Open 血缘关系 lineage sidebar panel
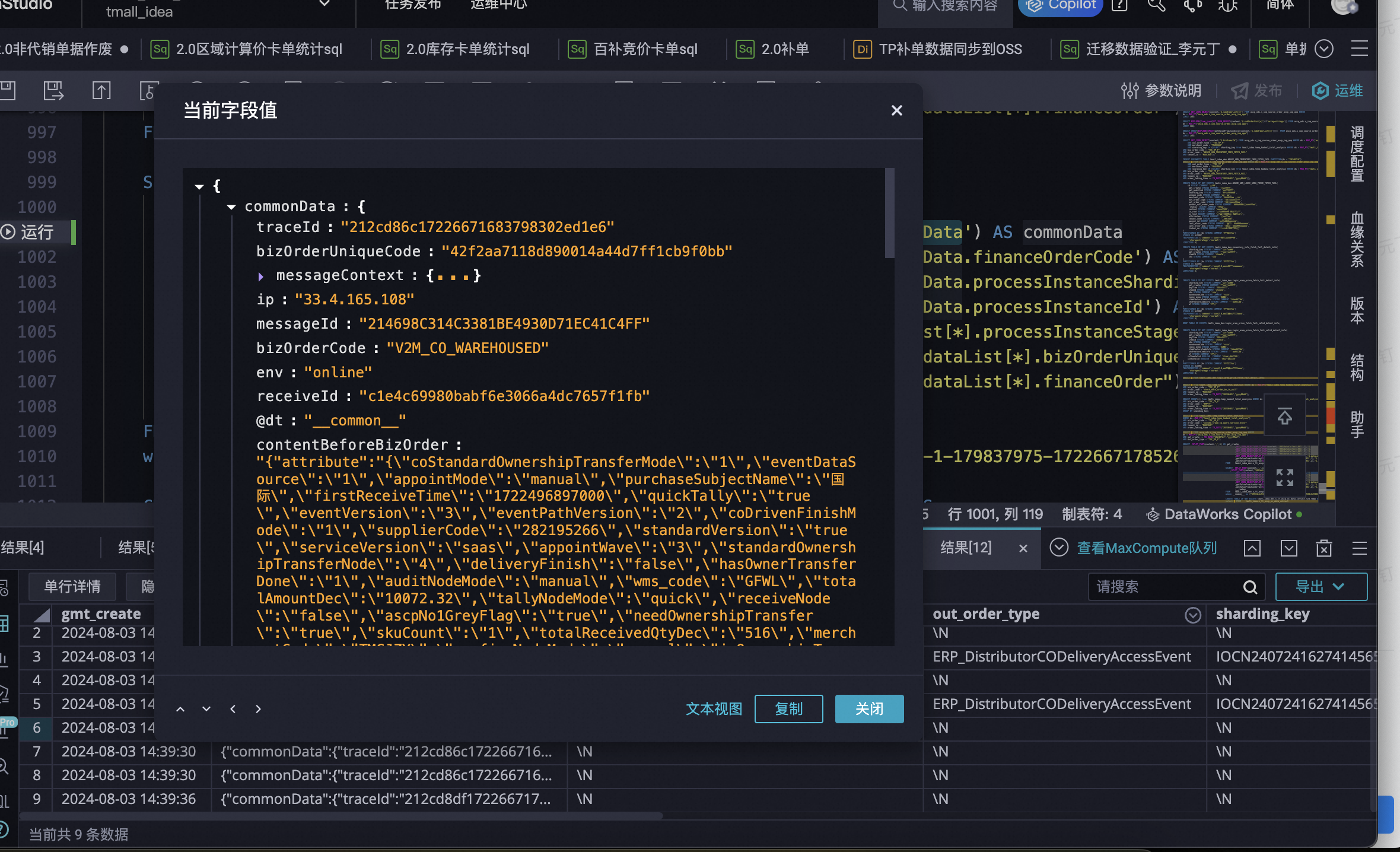 1357,240
